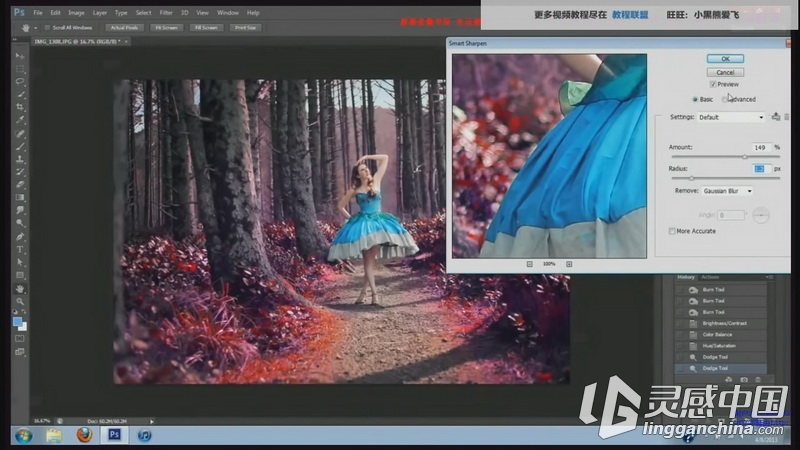Set history brush source at Hue/Saturation
The height and width of the screenshot is (450, 800).
pyautogui.click(x=680, y=346)
